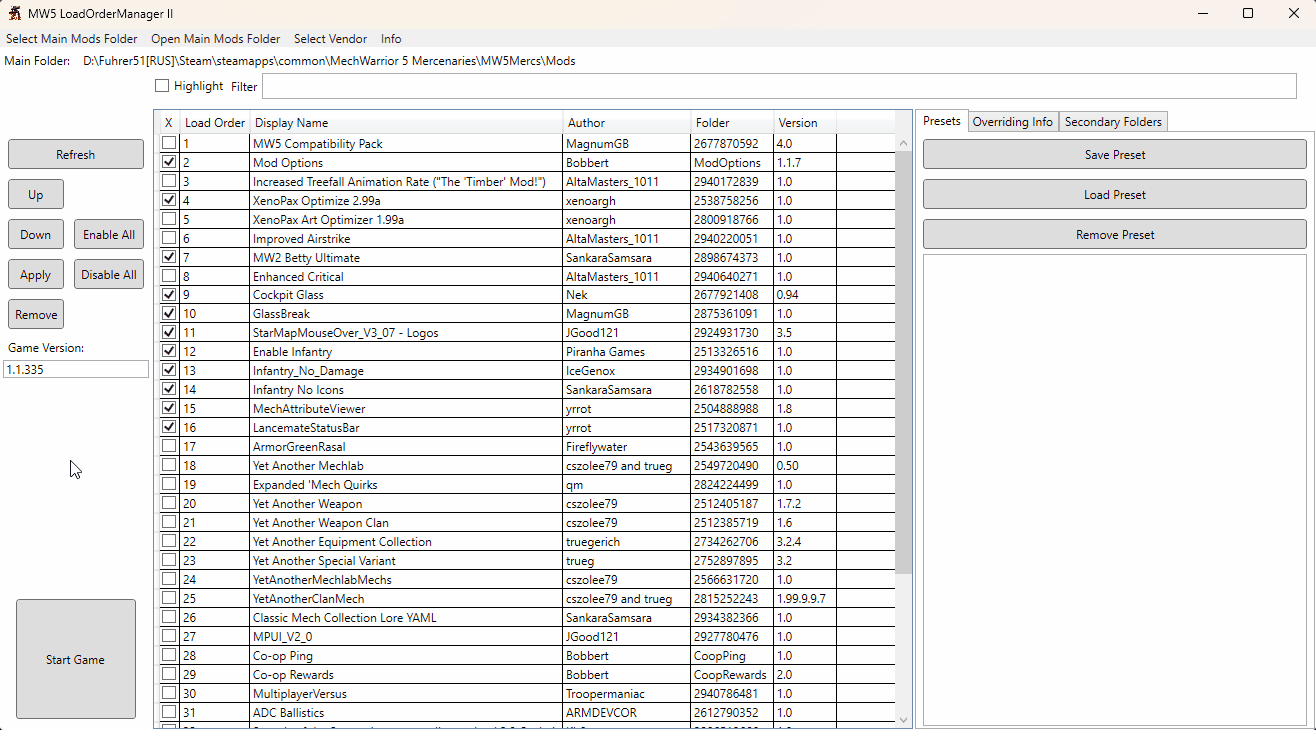Viewport: 1316px width, 730px height.
Task: Click the Game Version input field
Action: pyautogui.click(x=76, y=369)
